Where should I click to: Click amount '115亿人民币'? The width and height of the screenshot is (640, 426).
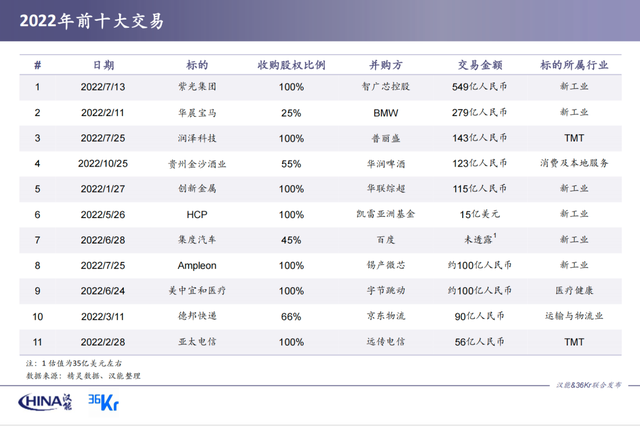480,189
